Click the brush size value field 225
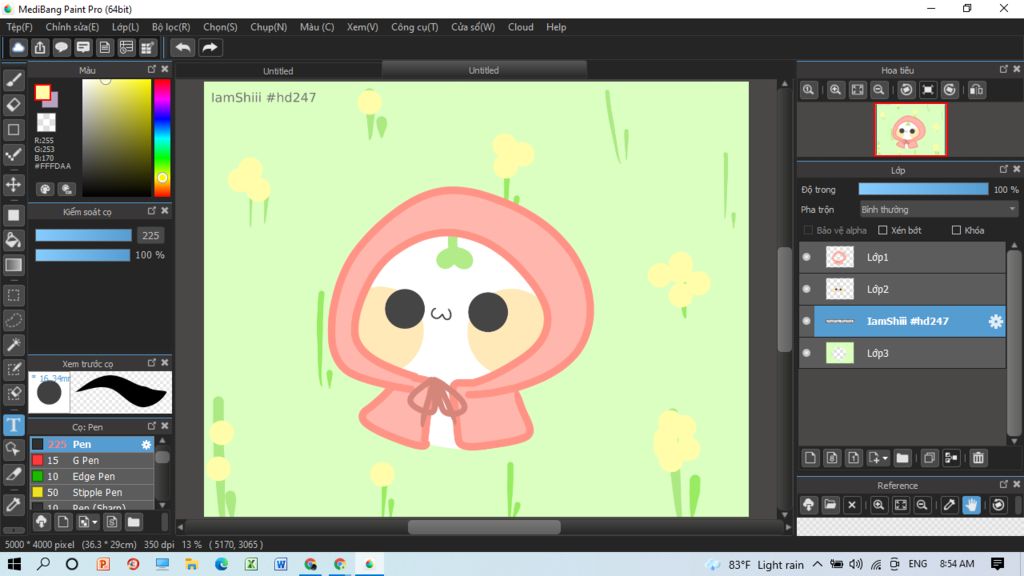 150,236
